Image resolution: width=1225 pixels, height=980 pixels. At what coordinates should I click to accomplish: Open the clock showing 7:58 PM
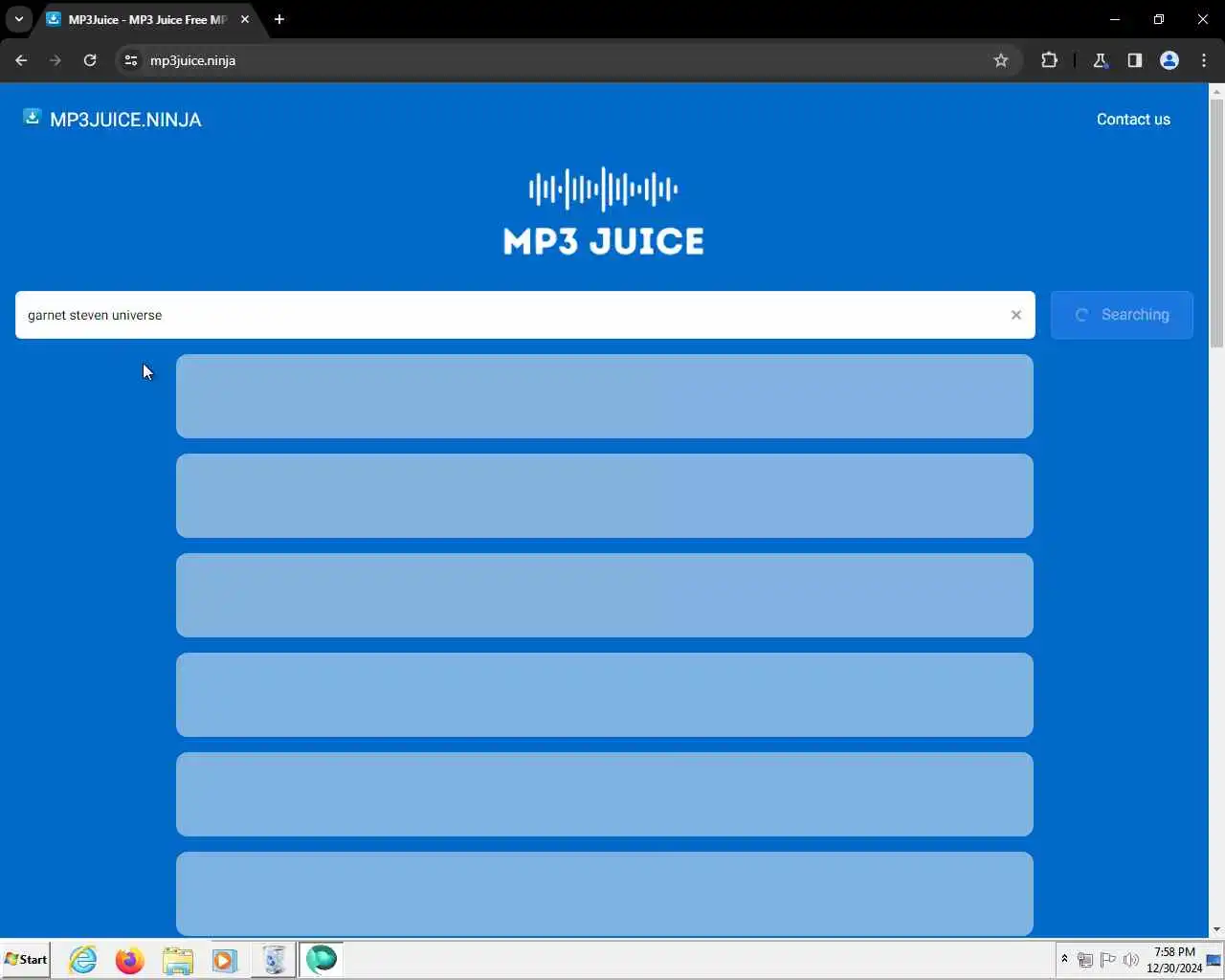[x=1174, y=960]
